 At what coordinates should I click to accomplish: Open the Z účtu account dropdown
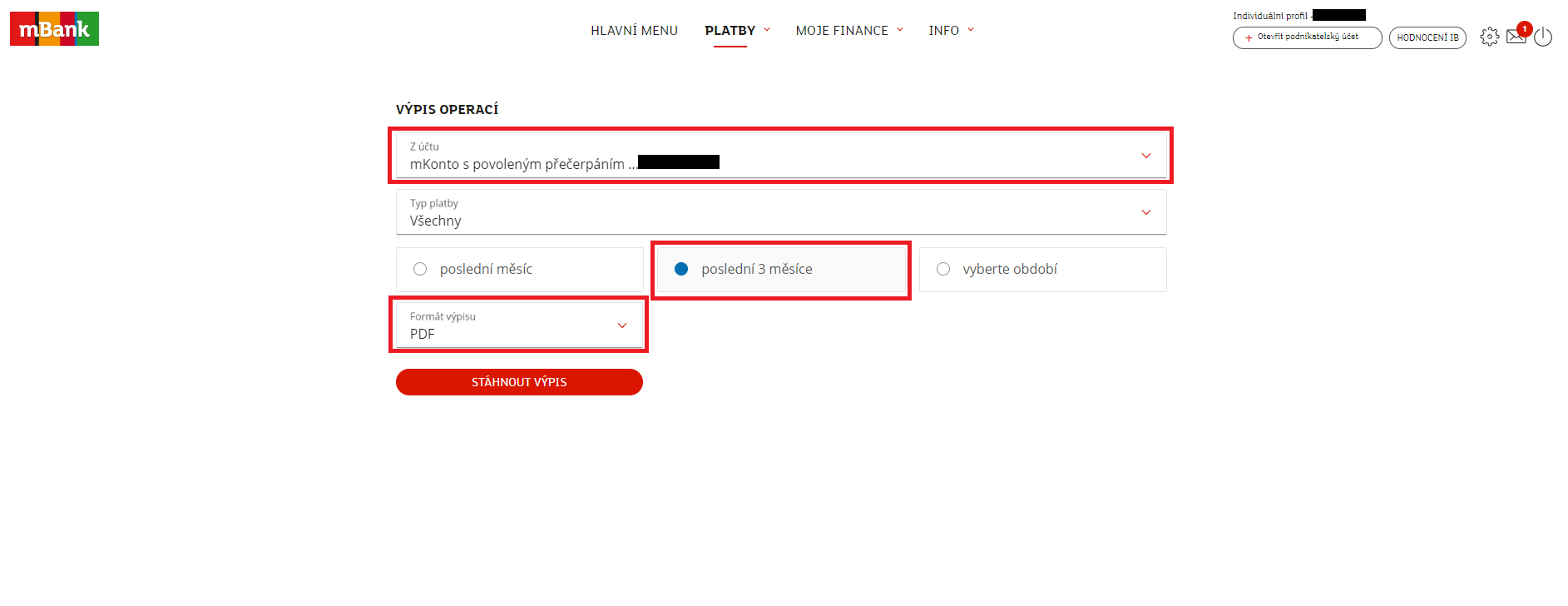tap(781, 156)
